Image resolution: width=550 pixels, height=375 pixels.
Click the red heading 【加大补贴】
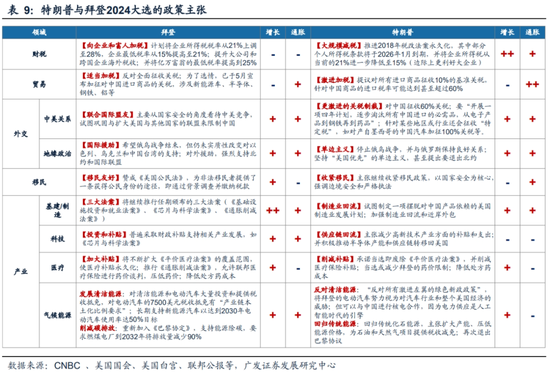(100, 259)
